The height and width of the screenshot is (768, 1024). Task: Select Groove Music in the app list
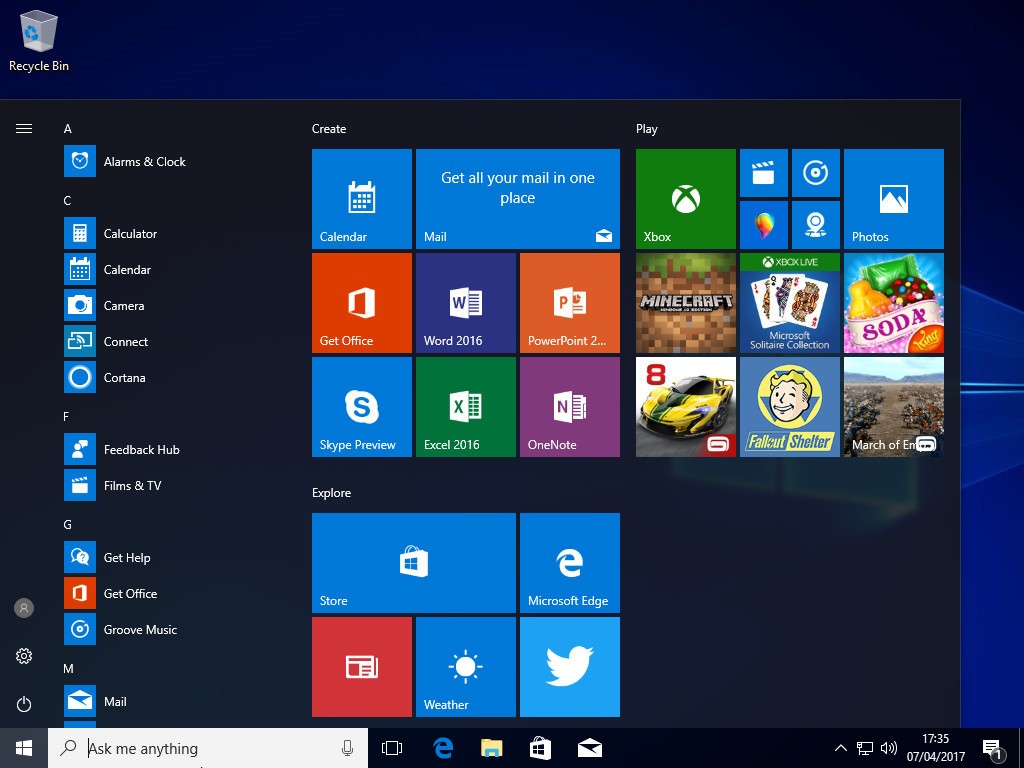[140, 630]
